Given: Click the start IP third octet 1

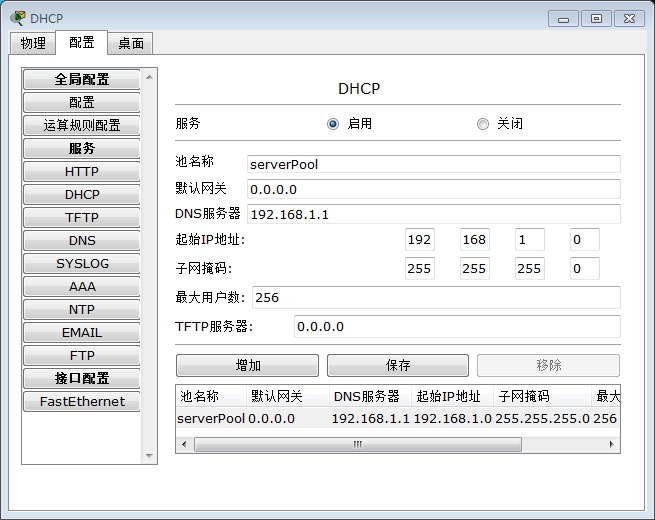Looking at the screenshot, I should 530,239.
